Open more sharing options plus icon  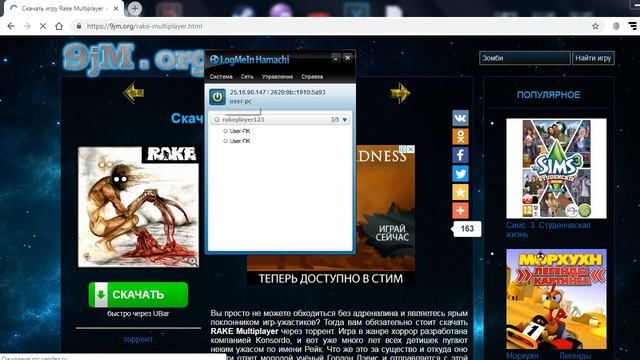coord(460,211)
